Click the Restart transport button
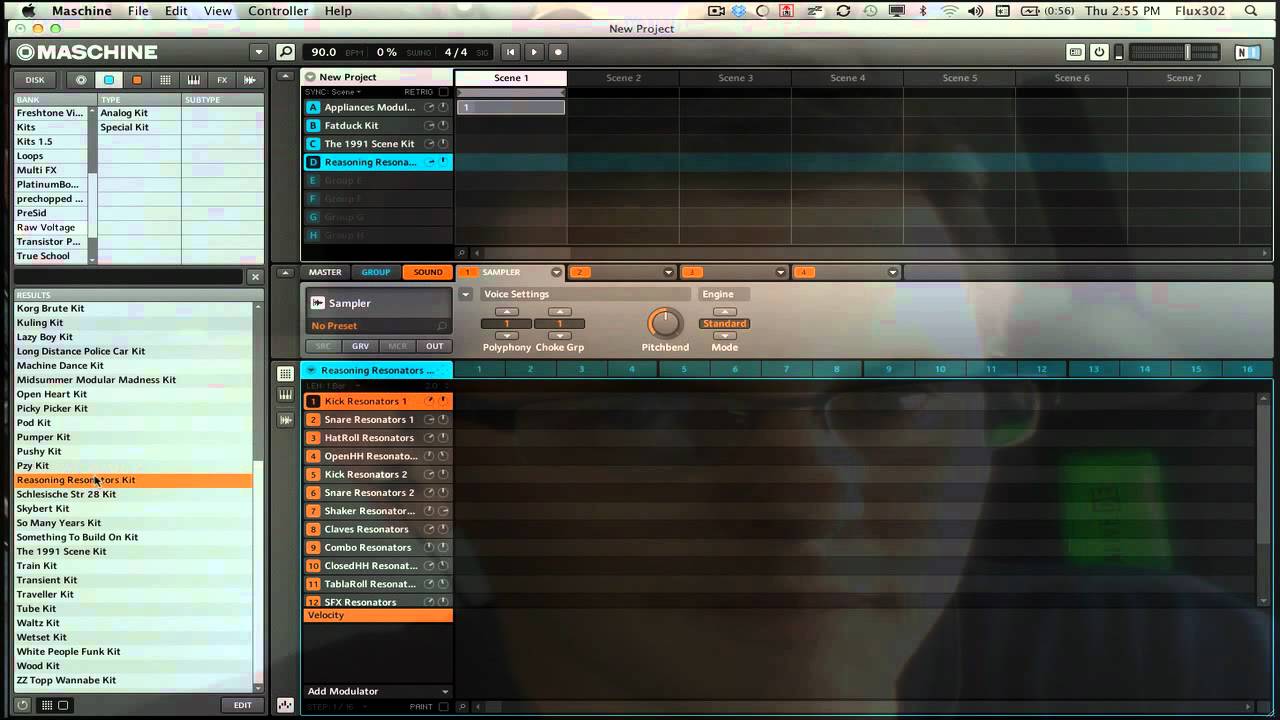 tap(511, 52)
